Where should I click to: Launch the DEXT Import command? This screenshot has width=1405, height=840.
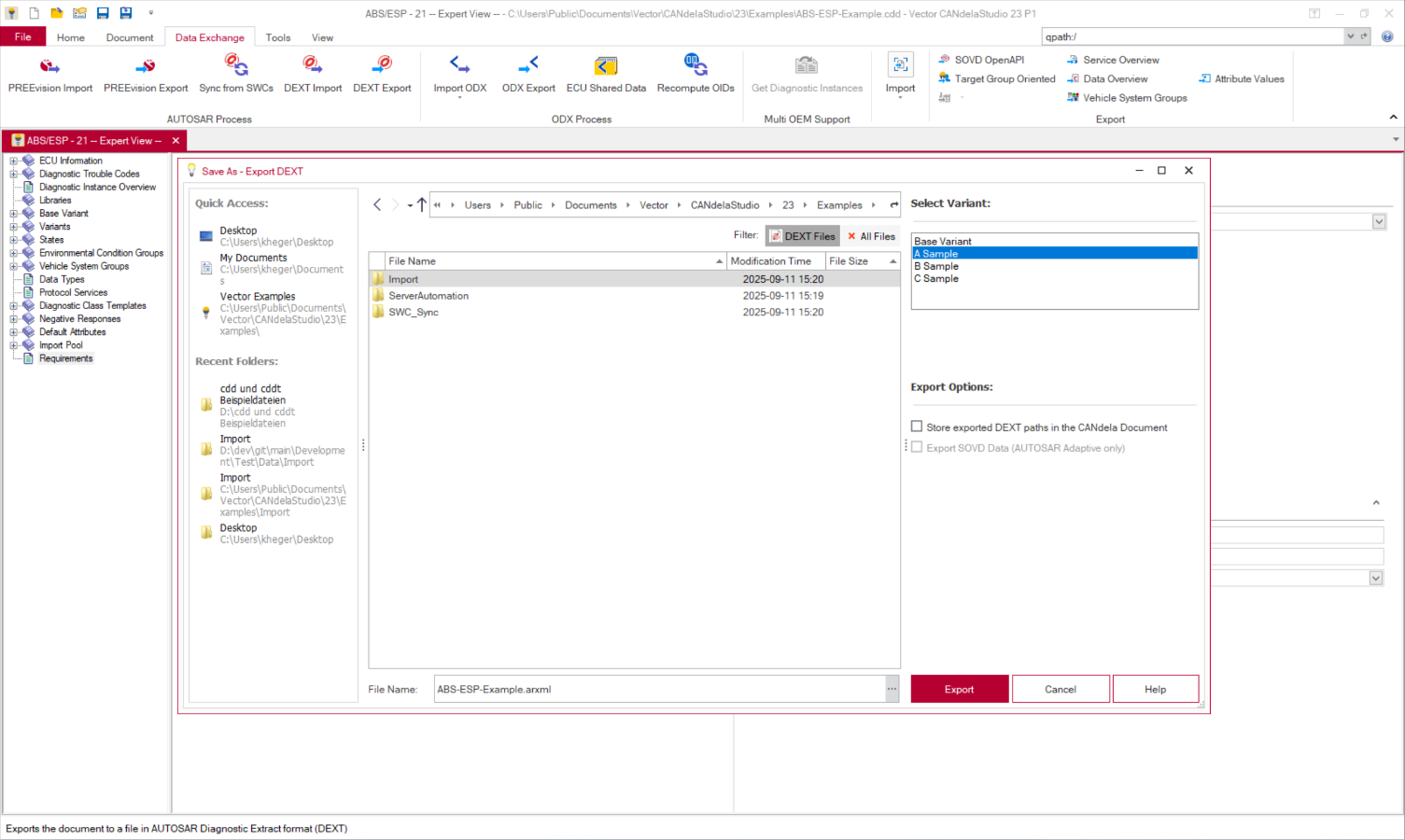313,75
